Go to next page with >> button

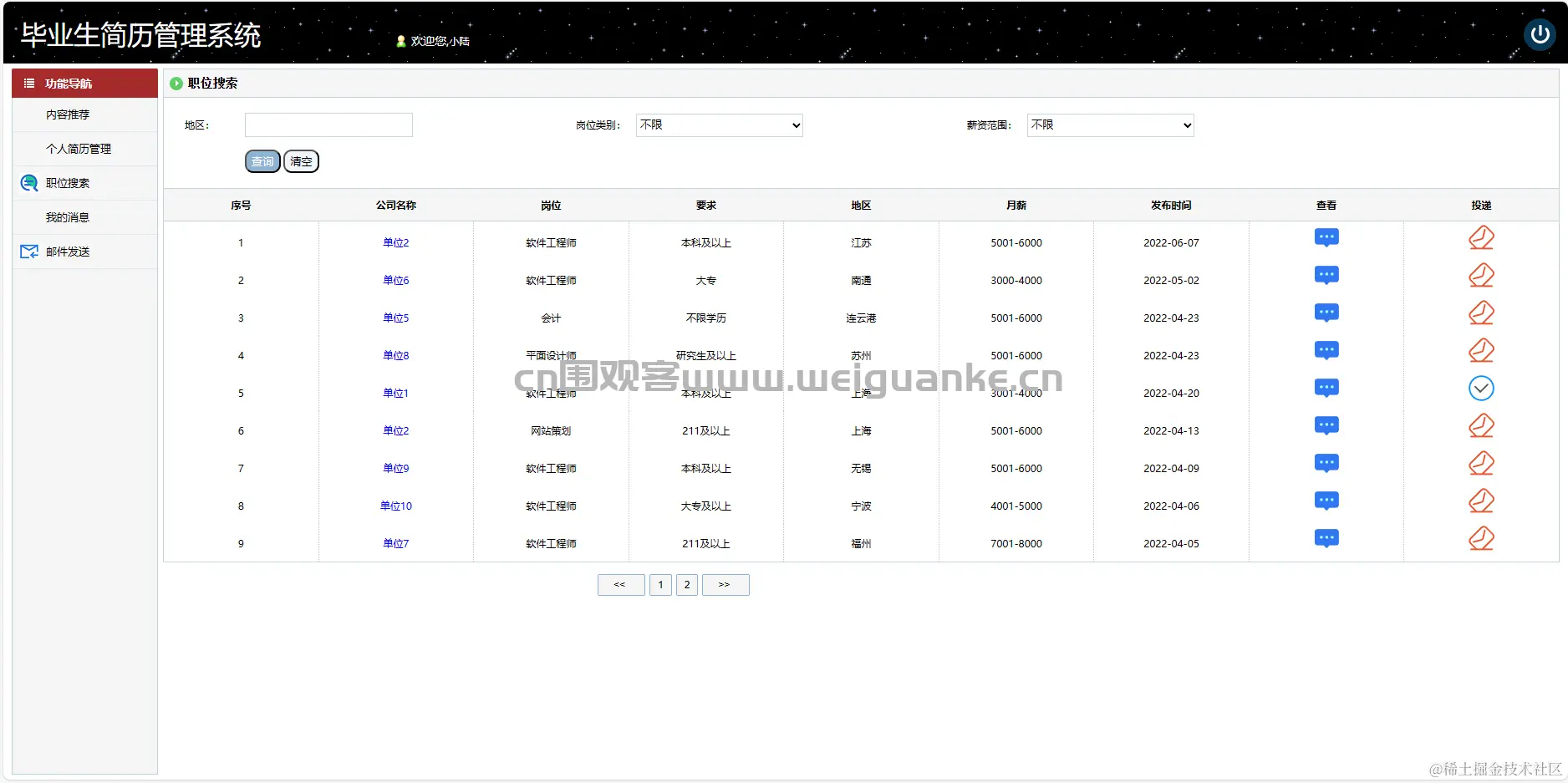[x=725, y=585]
